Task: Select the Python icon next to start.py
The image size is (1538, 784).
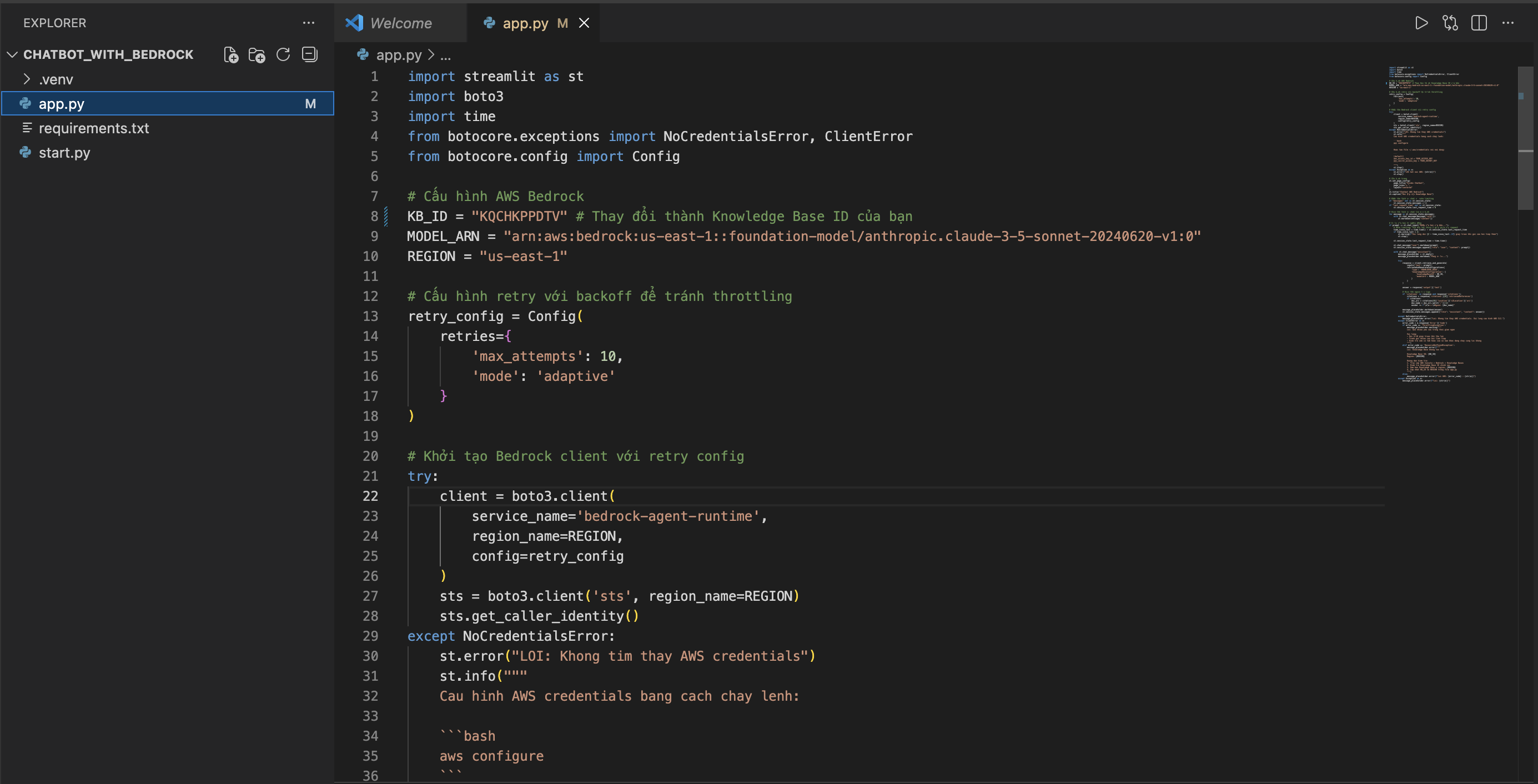Action: tap(24, 152)
